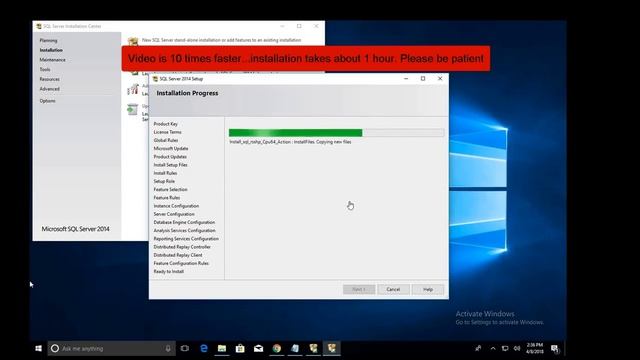This screenshot has height=360, width=640.
Task: Click the Cortana microphone icon
Action: (168, 348)
